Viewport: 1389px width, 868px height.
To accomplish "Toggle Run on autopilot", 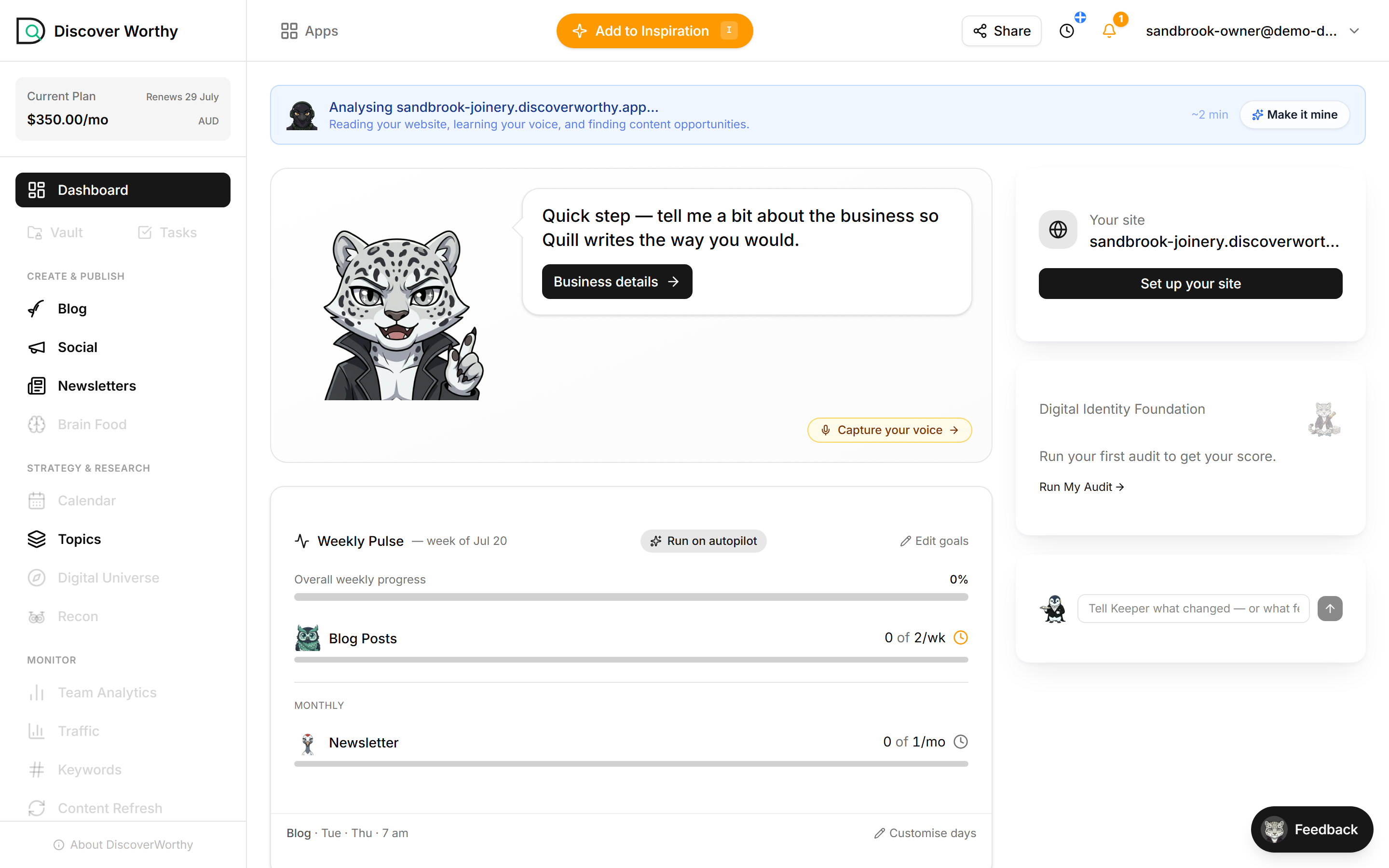I will [703, 541].
